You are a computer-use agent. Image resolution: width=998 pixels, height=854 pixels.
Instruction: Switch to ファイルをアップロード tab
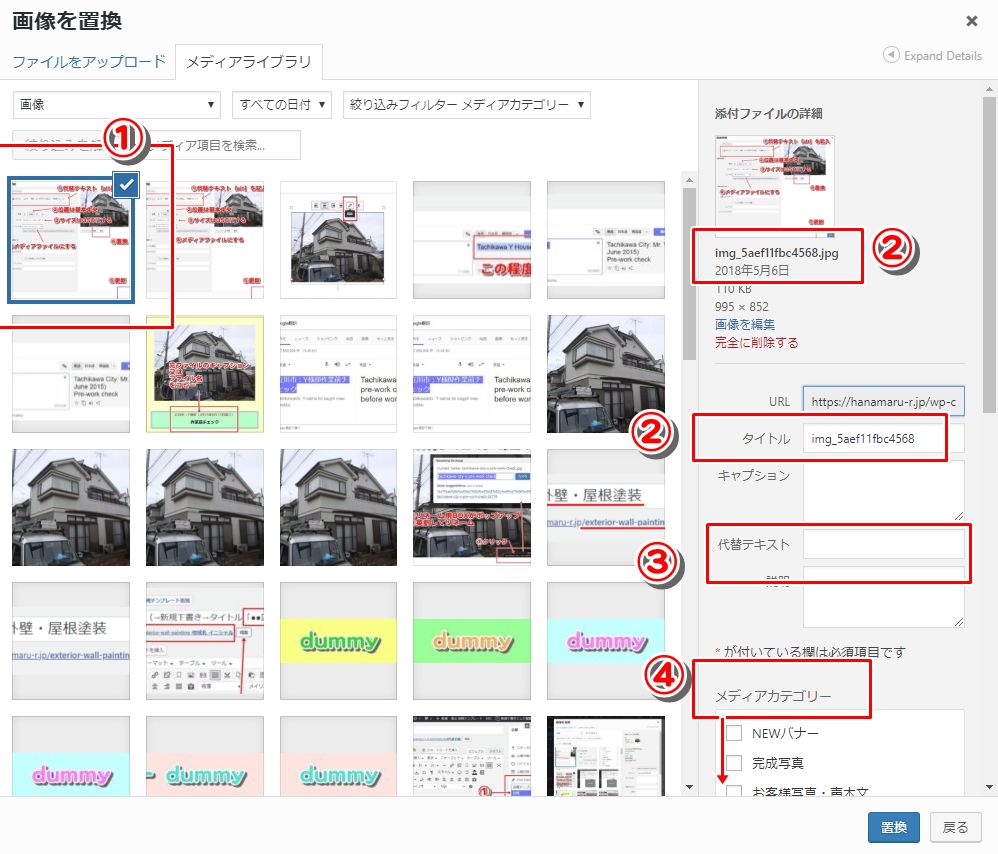coord(89,62)
